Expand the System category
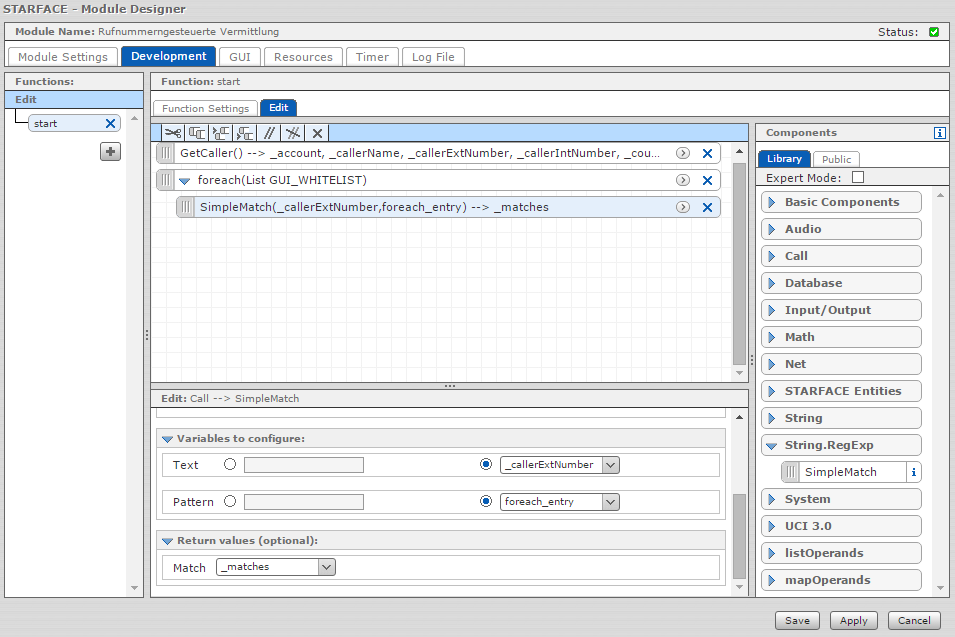The height and width of the screenshot is (637, 955). [x=841, y=499]
